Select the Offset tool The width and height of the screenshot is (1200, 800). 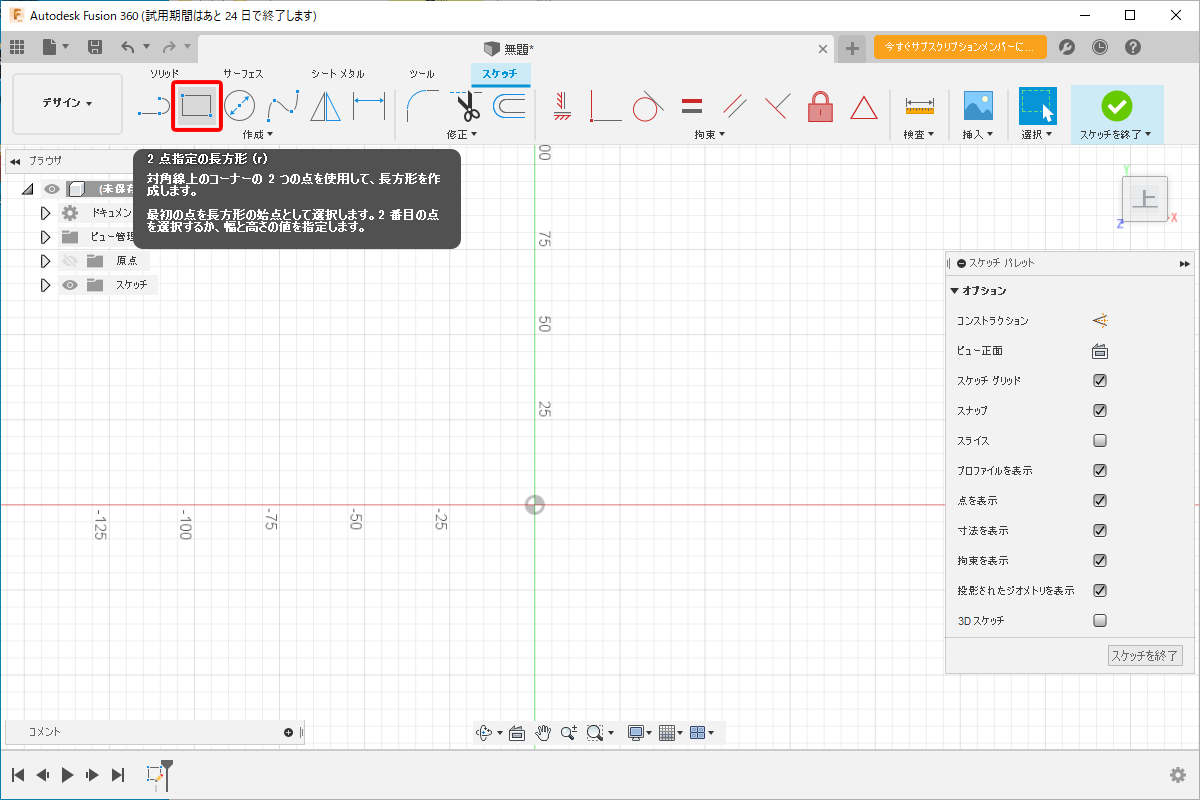pos(510,105)
